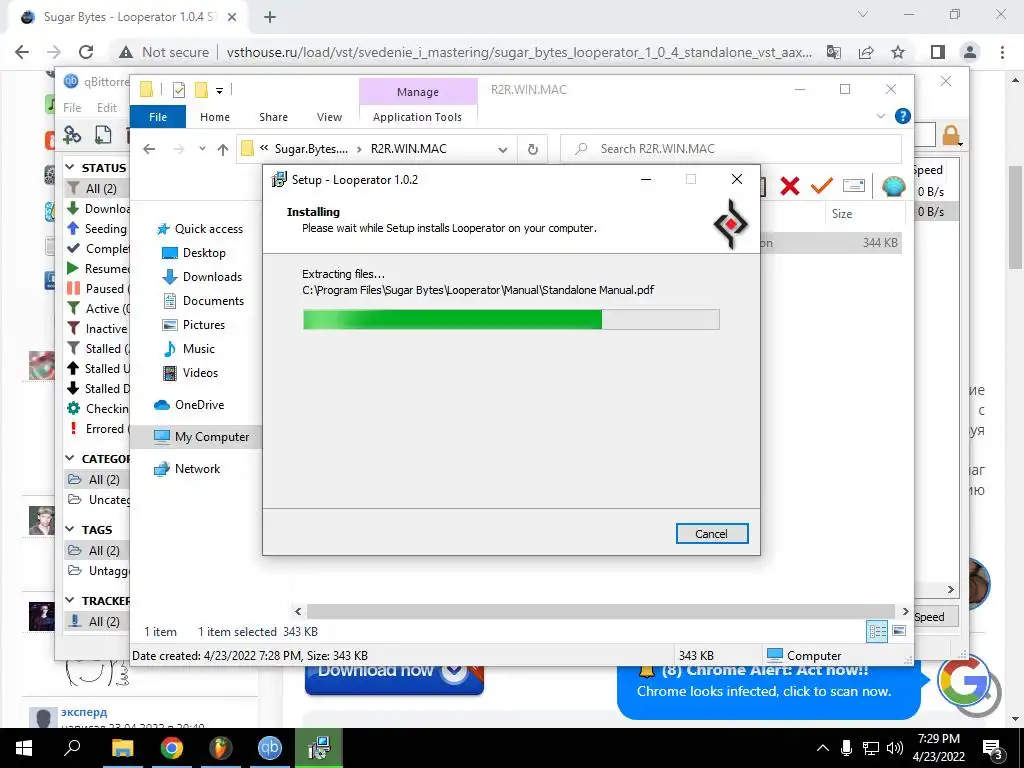The height and width of the screenshot is (768, 1024).
Task: Collapse the TRACKERS section in qBittorrent
Action: (x=70, y=600)
